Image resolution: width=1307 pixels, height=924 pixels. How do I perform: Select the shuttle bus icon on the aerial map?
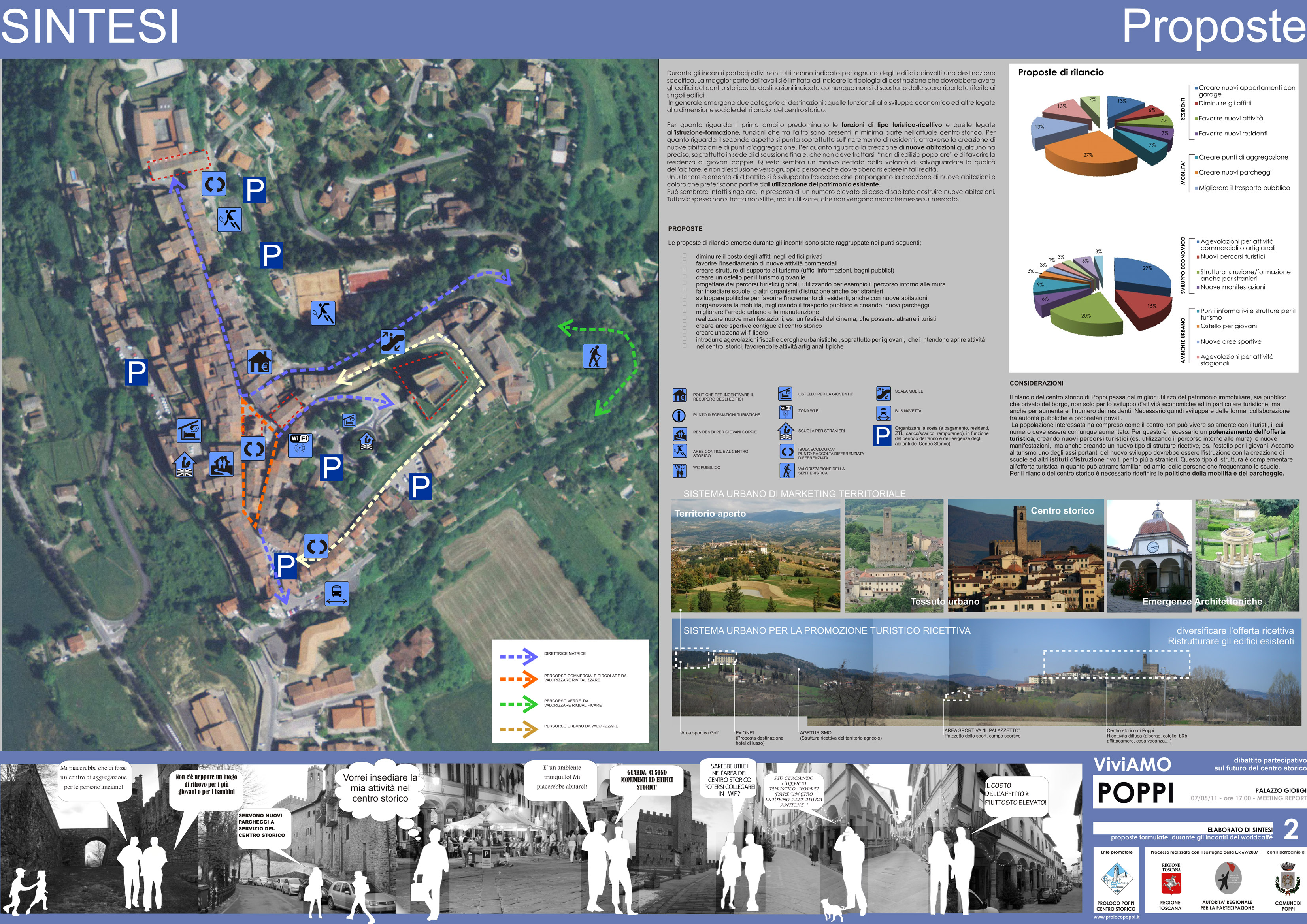tap(336, 593)
